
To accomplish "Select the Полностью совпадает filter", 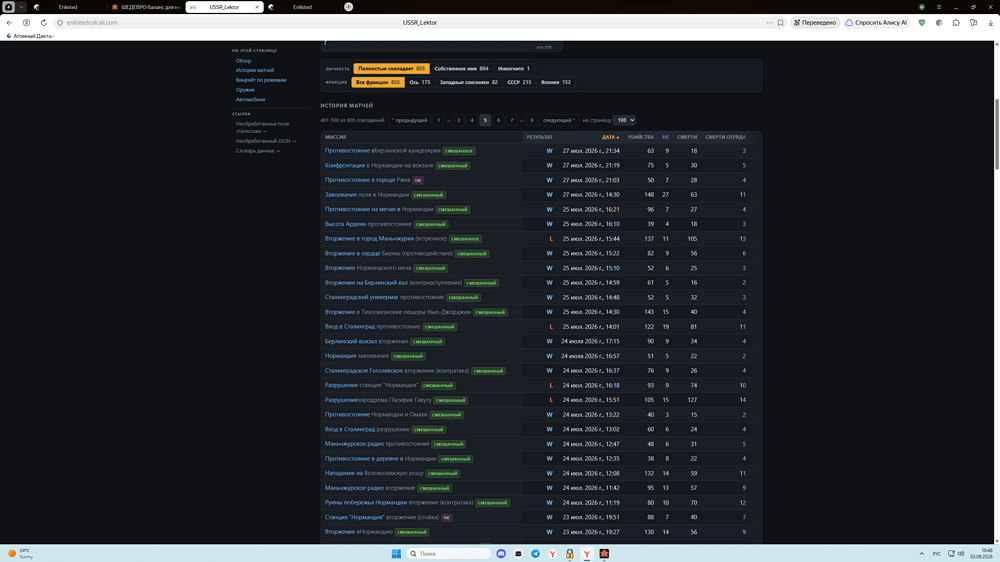I will point(391,68).
